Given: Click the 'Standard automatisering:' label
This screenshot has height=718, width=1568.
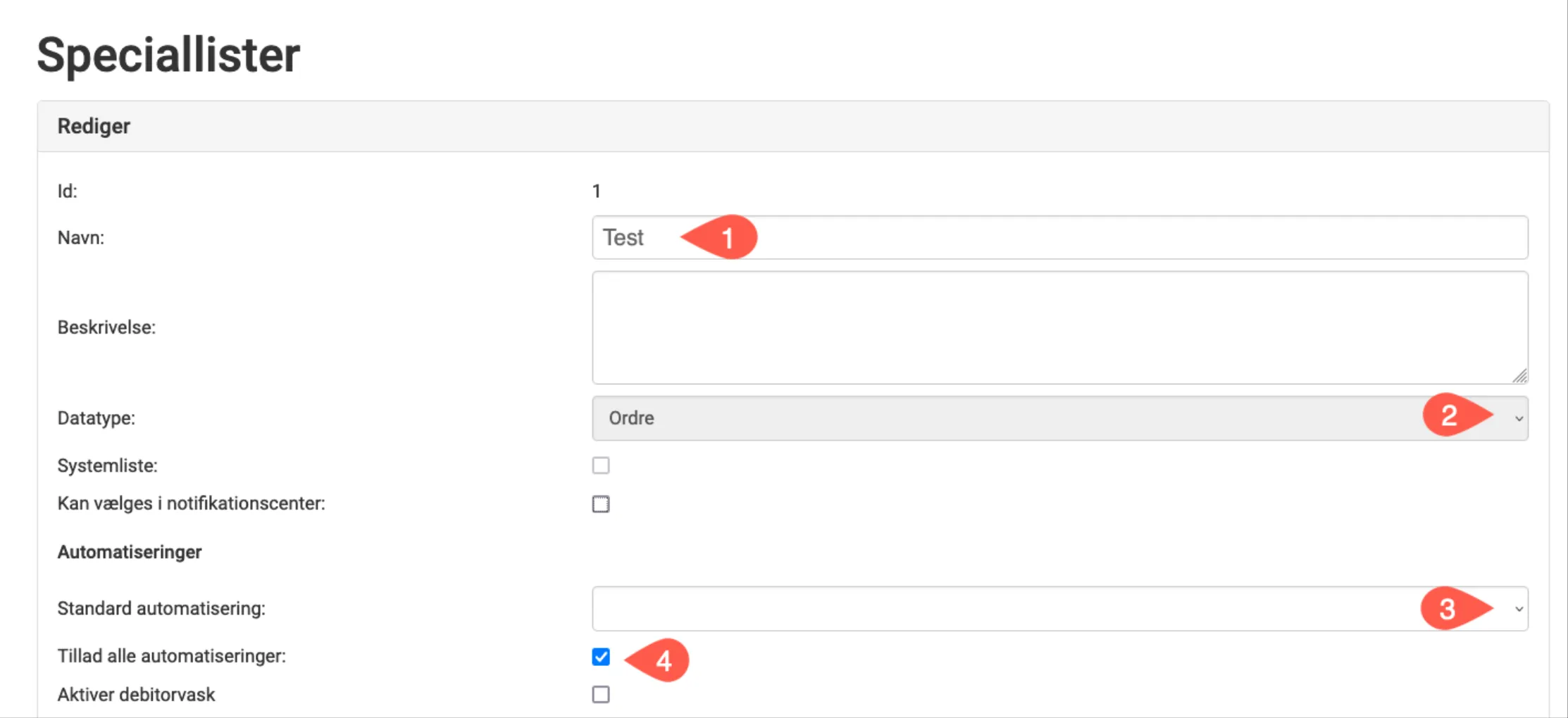Looking at the screenshot, I should 161,608.
